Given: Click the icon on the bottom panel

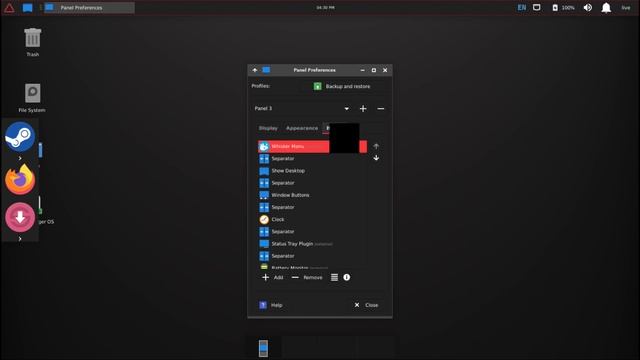Looking at the screenshot, I should pos(263,348).
